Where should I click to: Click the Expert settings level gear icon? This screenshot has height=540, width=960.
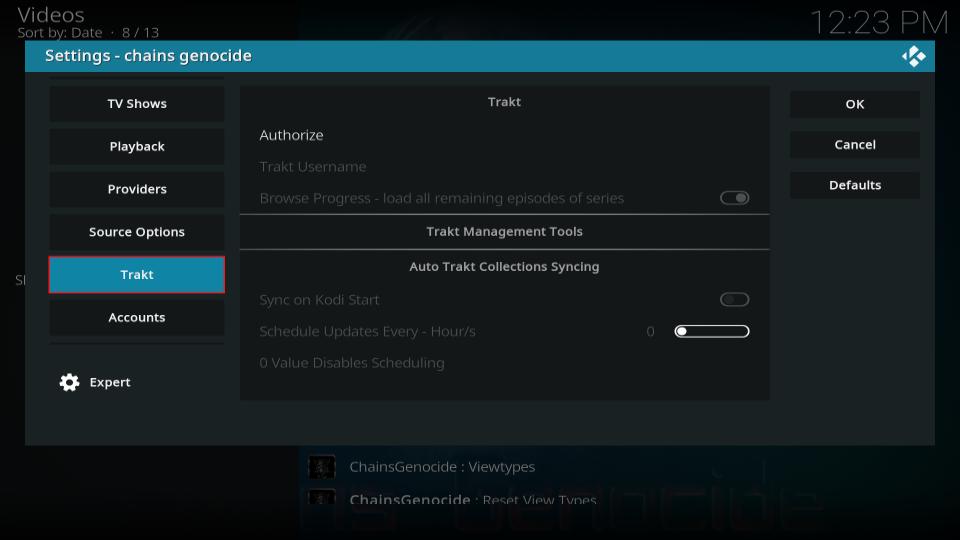[69, 382]
